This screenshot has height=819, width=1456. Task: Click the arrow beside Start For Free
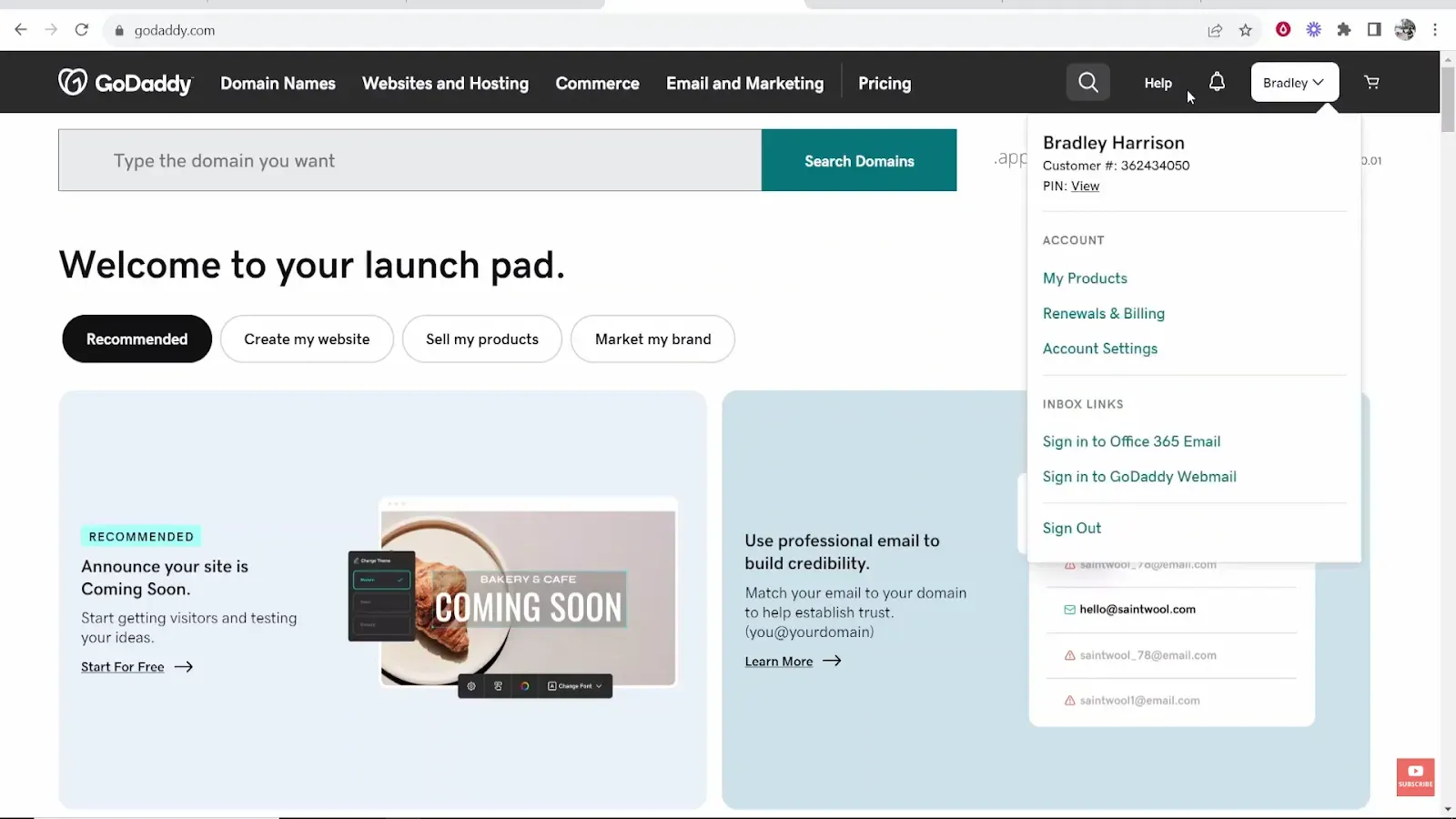(184, 667)
